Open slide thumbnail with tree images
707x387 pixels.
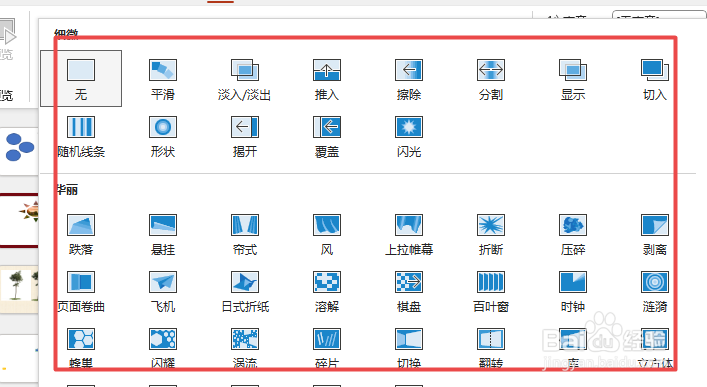click(19, 289)
